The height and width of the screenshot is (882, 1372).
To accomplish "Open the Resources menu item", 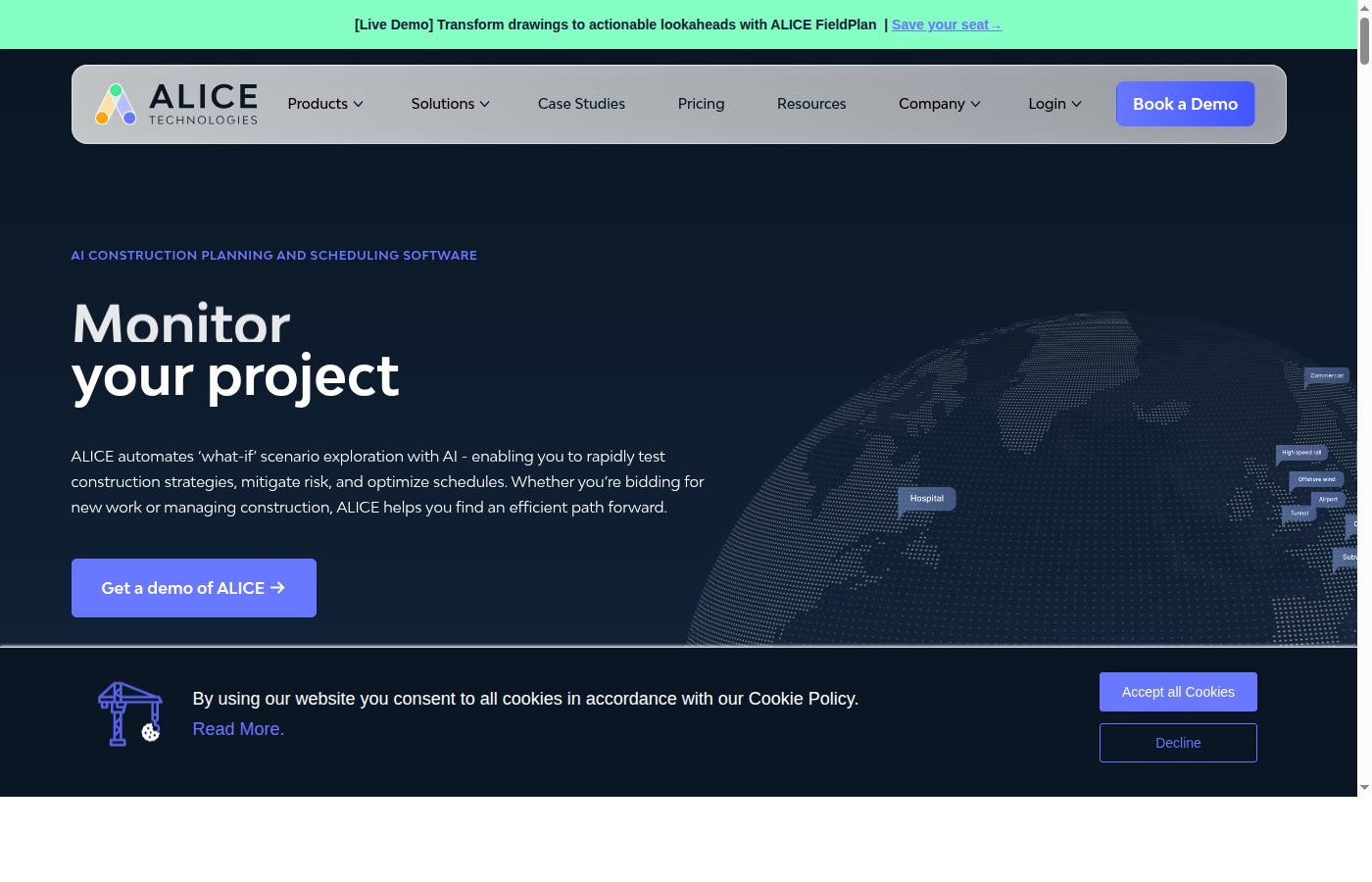I will [811, 104].
